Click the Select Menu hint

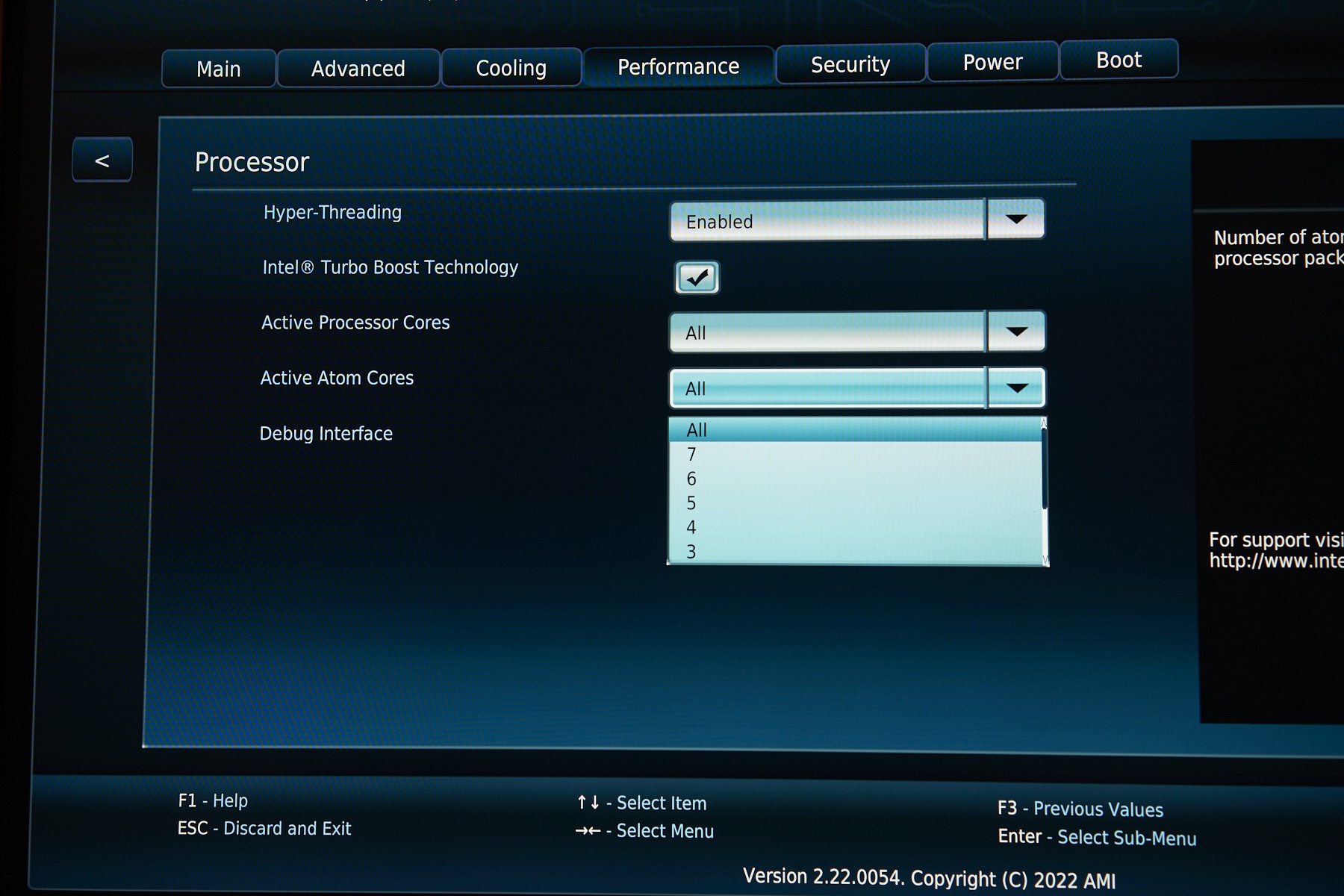pyautogui.click(x=644, y=831)
